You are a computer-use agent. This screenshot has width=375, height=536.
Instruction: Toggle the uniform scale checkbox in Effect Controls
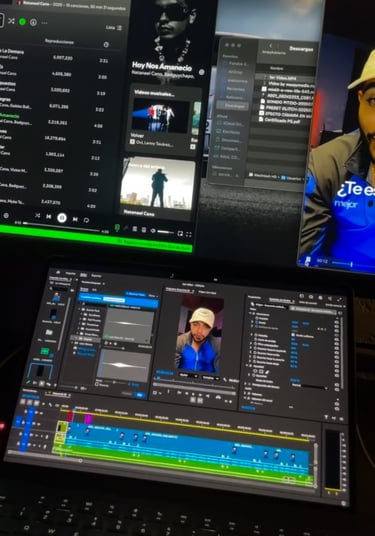point(293,335)
